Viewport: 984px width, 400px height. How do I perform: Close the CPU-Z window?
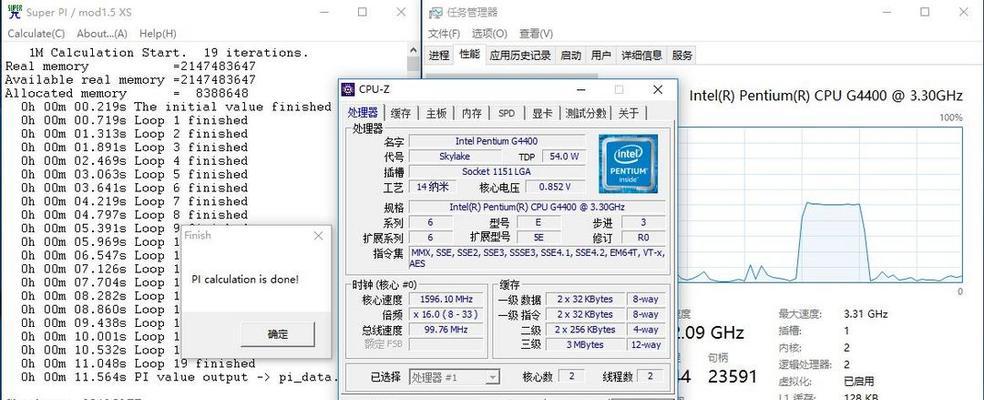658,90
